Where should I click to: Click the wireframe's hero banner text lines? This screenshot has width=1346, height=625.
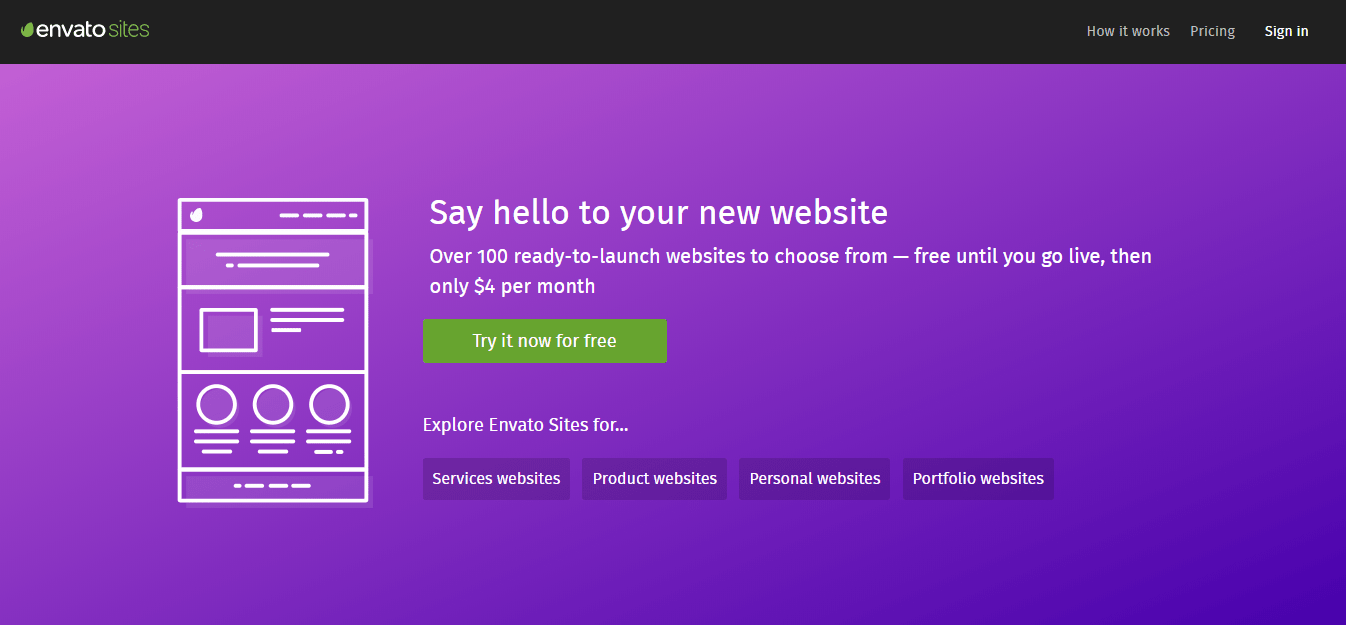(272, 260)
